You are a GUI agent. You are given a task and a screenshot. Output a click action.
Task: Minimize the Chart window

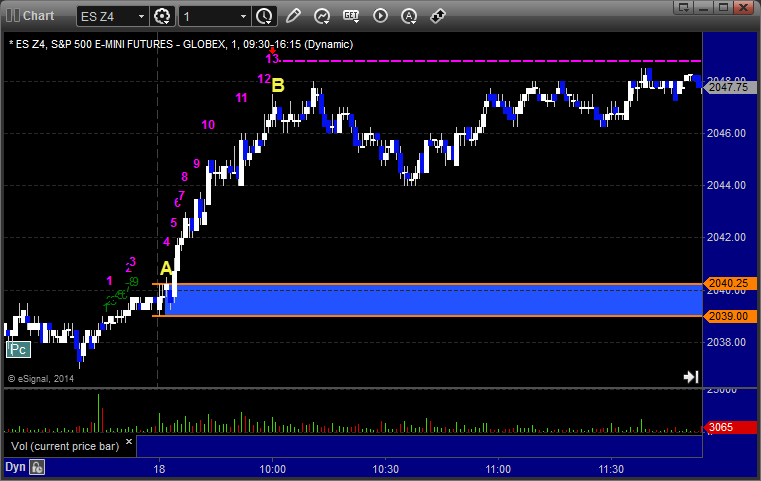point(704,7)
